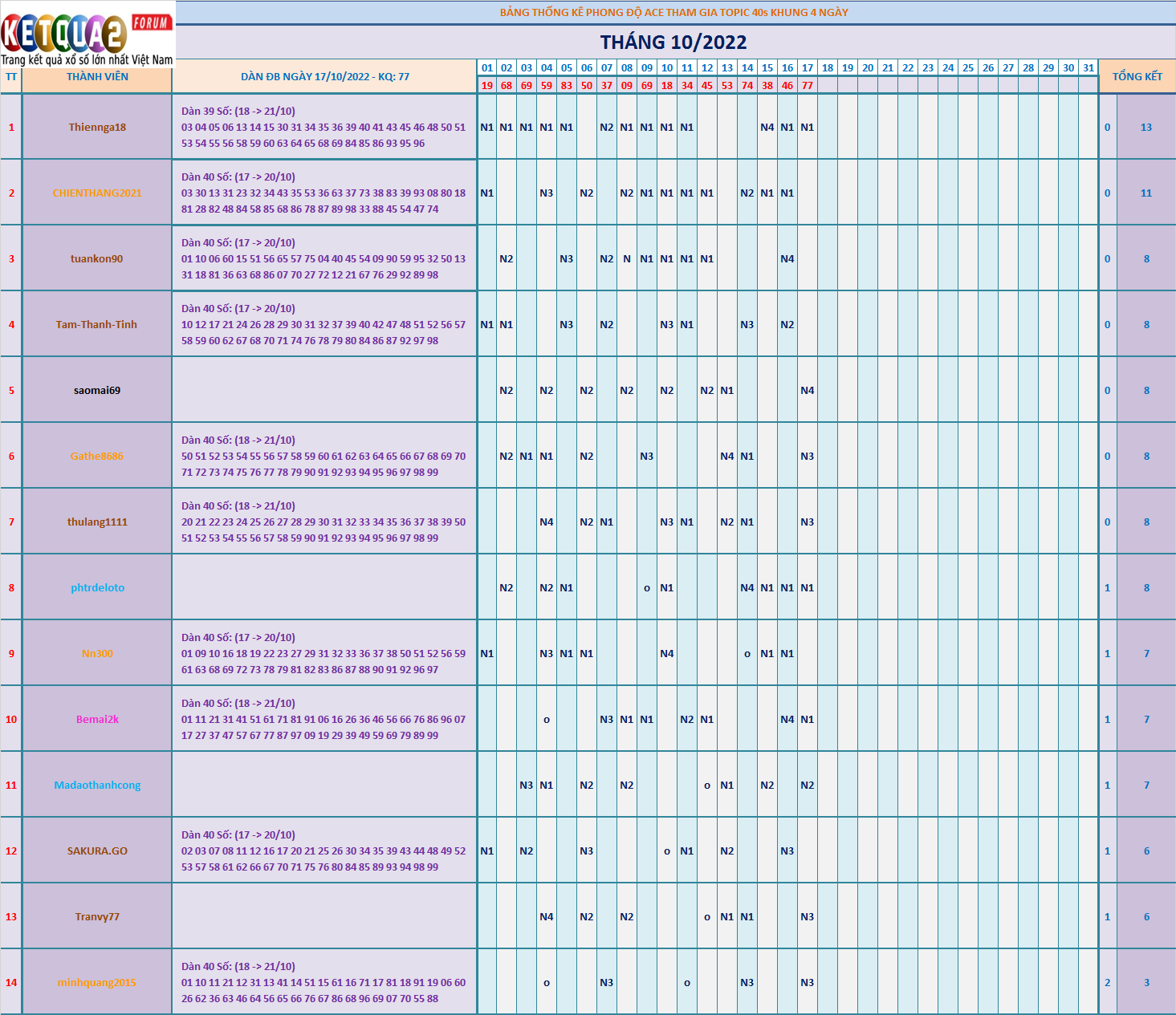Select member name phtrdeloto

97,588
